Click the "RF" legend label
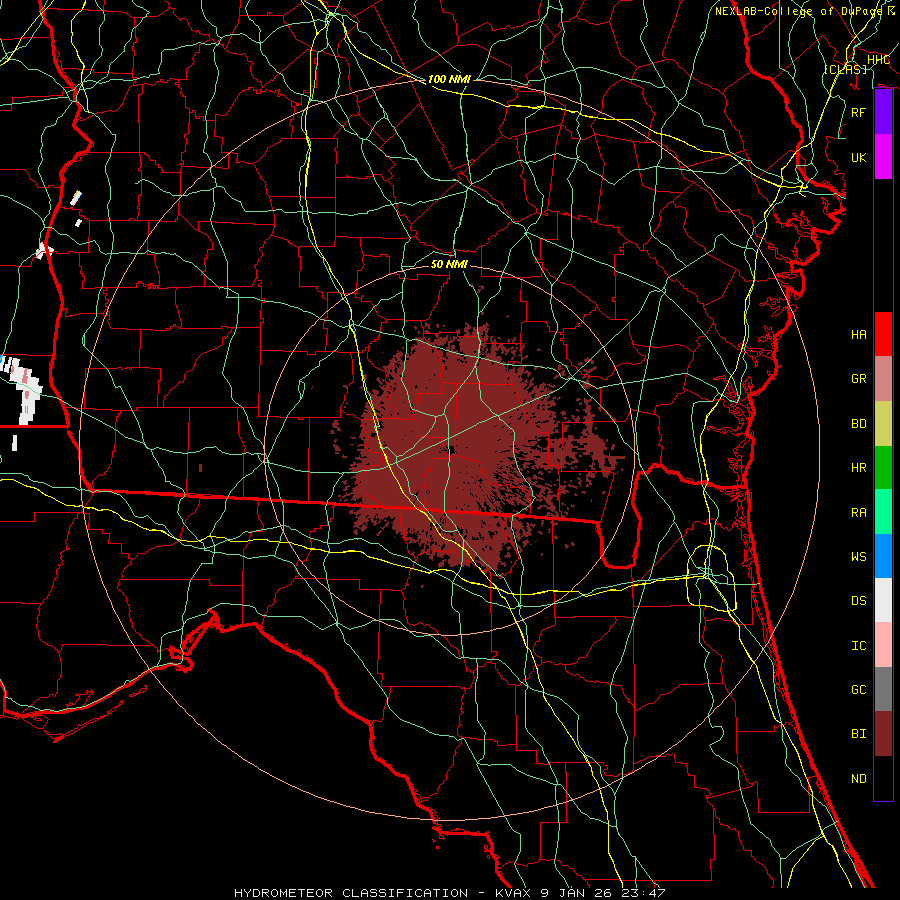This screenshot has height=900, width=900. [x=859, y=112]
